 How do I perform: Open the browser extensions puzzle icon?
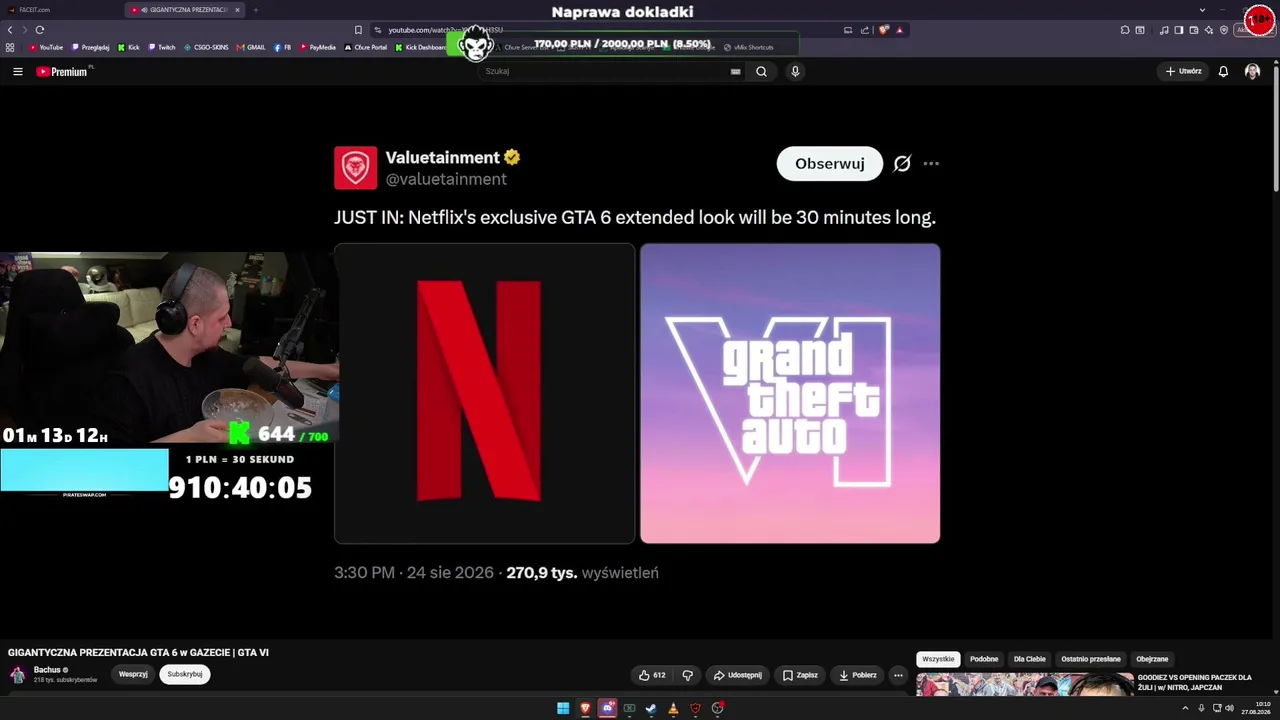(x=1125, y=30)
